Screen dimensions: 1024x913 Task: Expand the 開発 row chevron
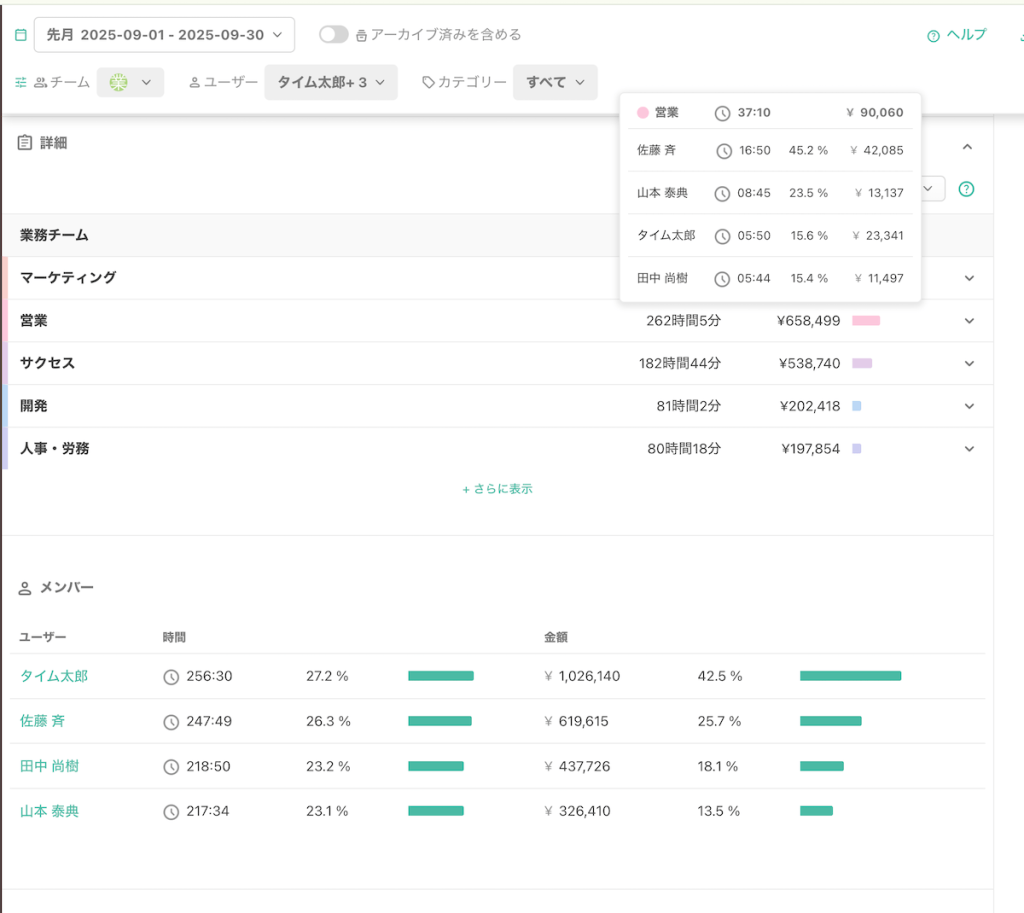tap(969, 407)
